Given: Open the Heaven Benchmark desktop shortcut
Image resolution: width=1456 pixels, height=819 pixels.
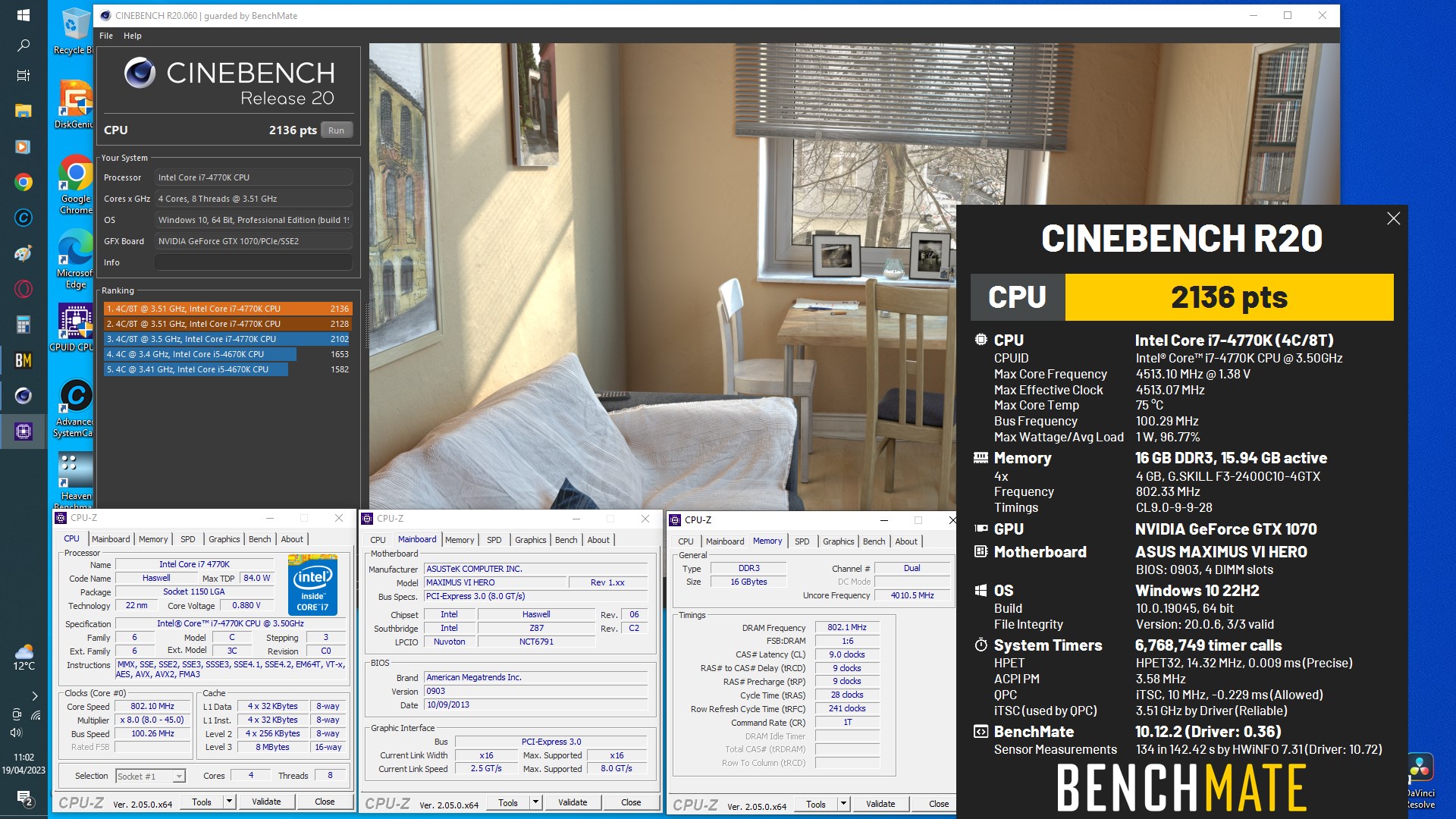Looking at the screenshot, I should [x=74, y=480].
